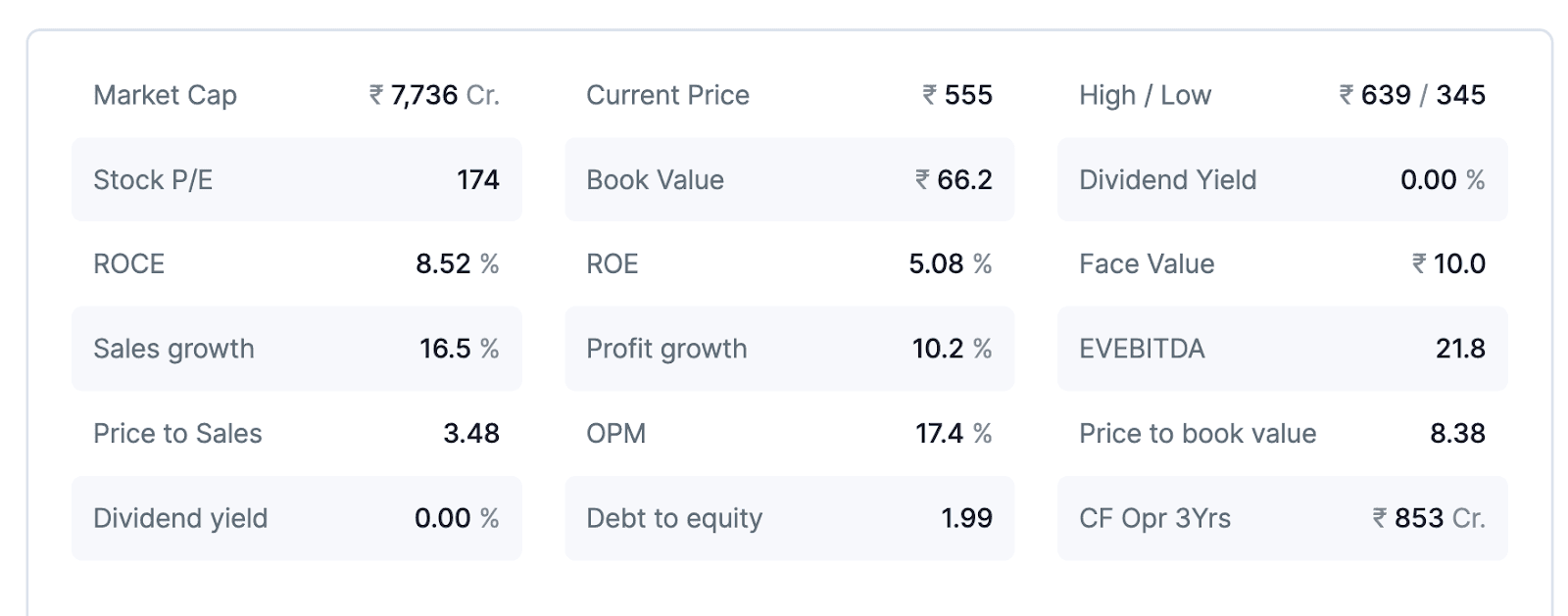Select the Price to Sales label
Screen dimensions: 1568x616
177,434
